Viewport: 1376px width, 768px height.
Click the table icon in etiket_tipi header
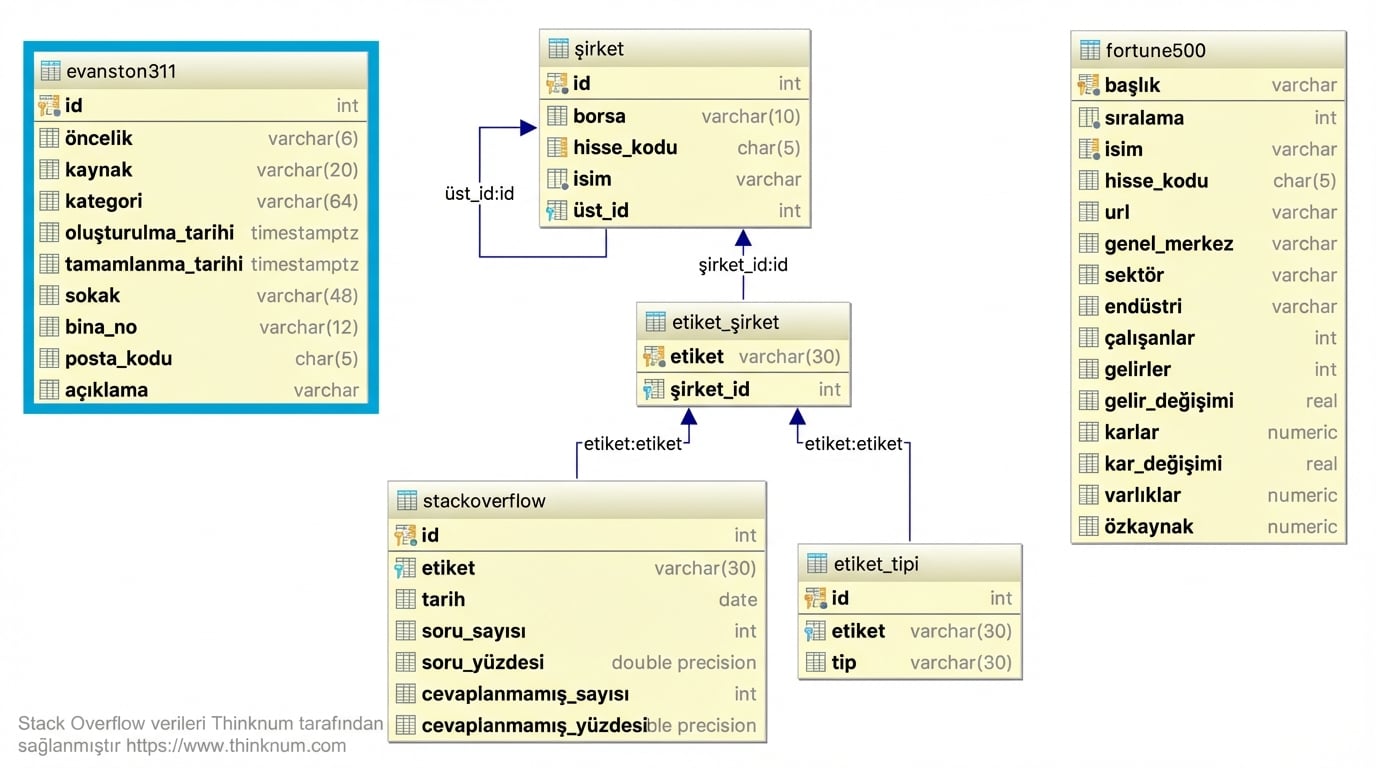point(817,564)
